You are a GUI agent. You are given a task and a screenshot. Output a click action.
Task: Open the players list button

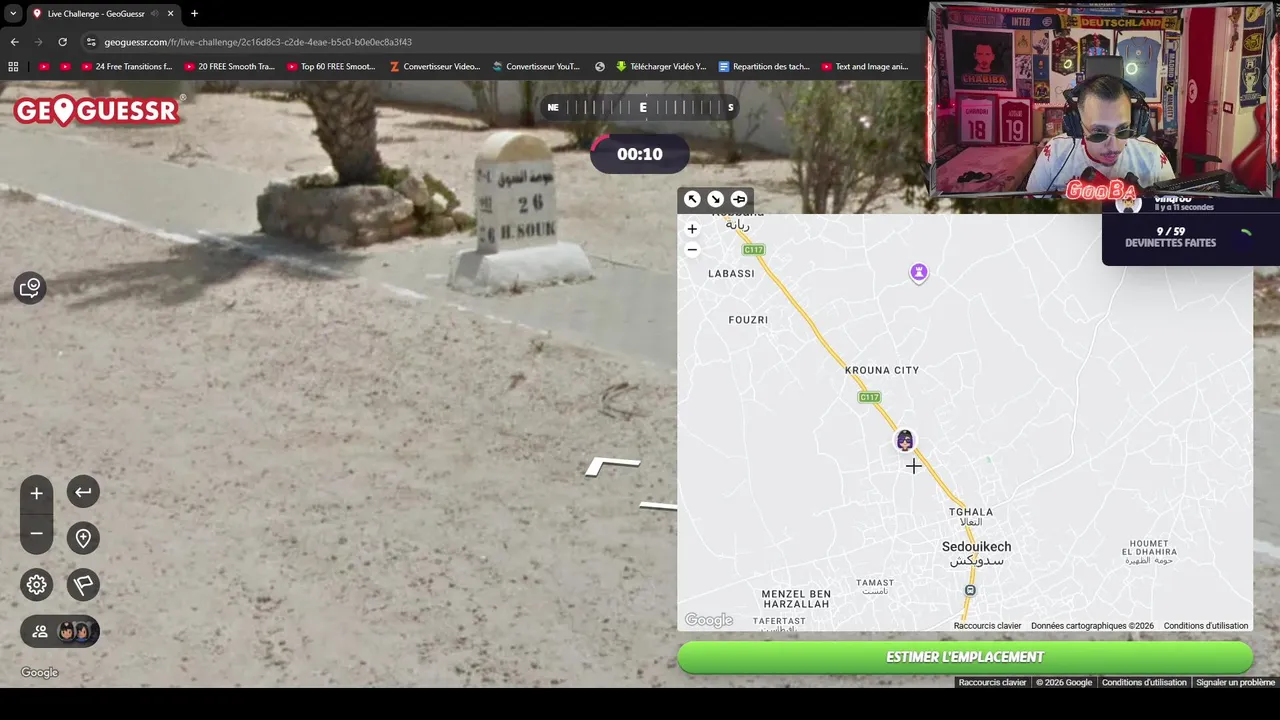[x=60, y=631]
